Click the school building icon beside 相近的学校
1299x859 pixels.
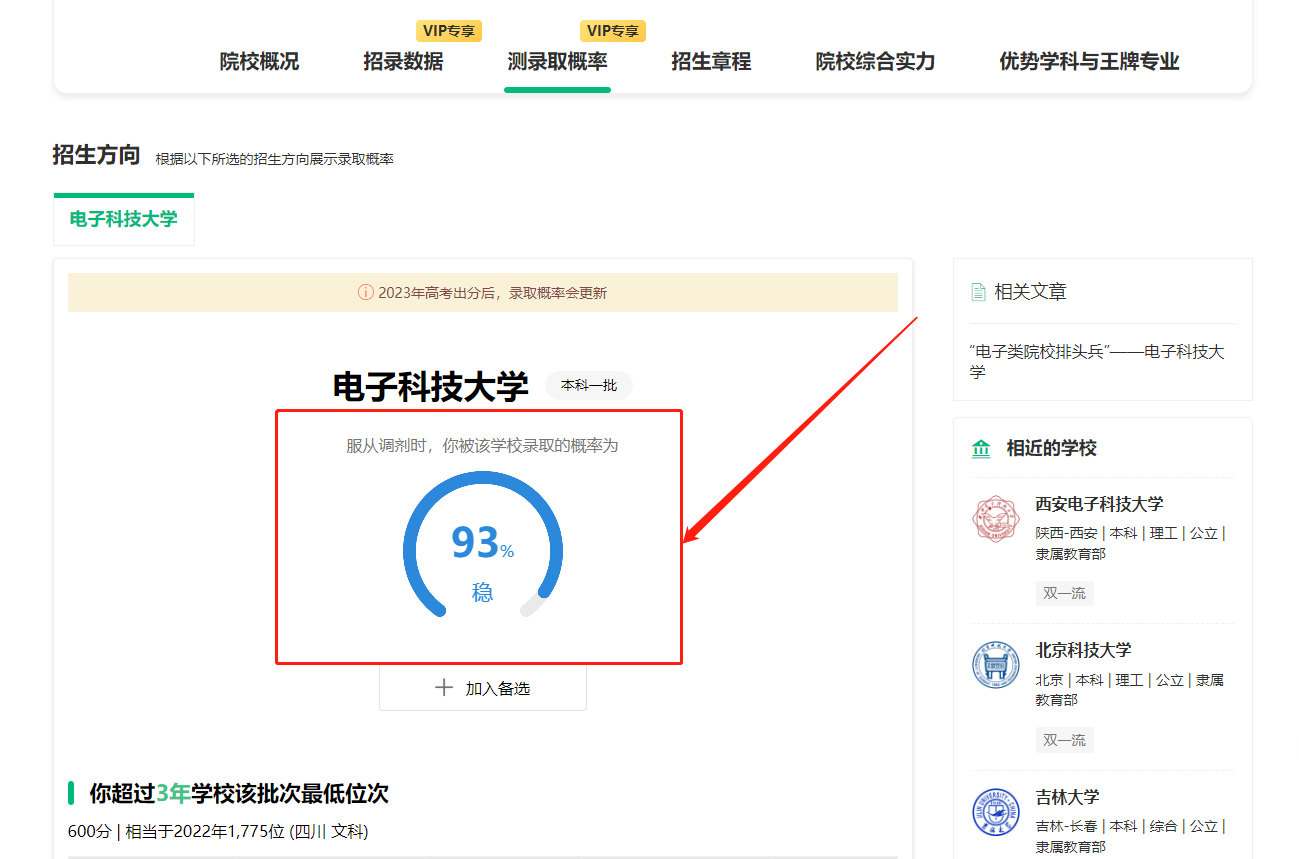tap(981, 448)
